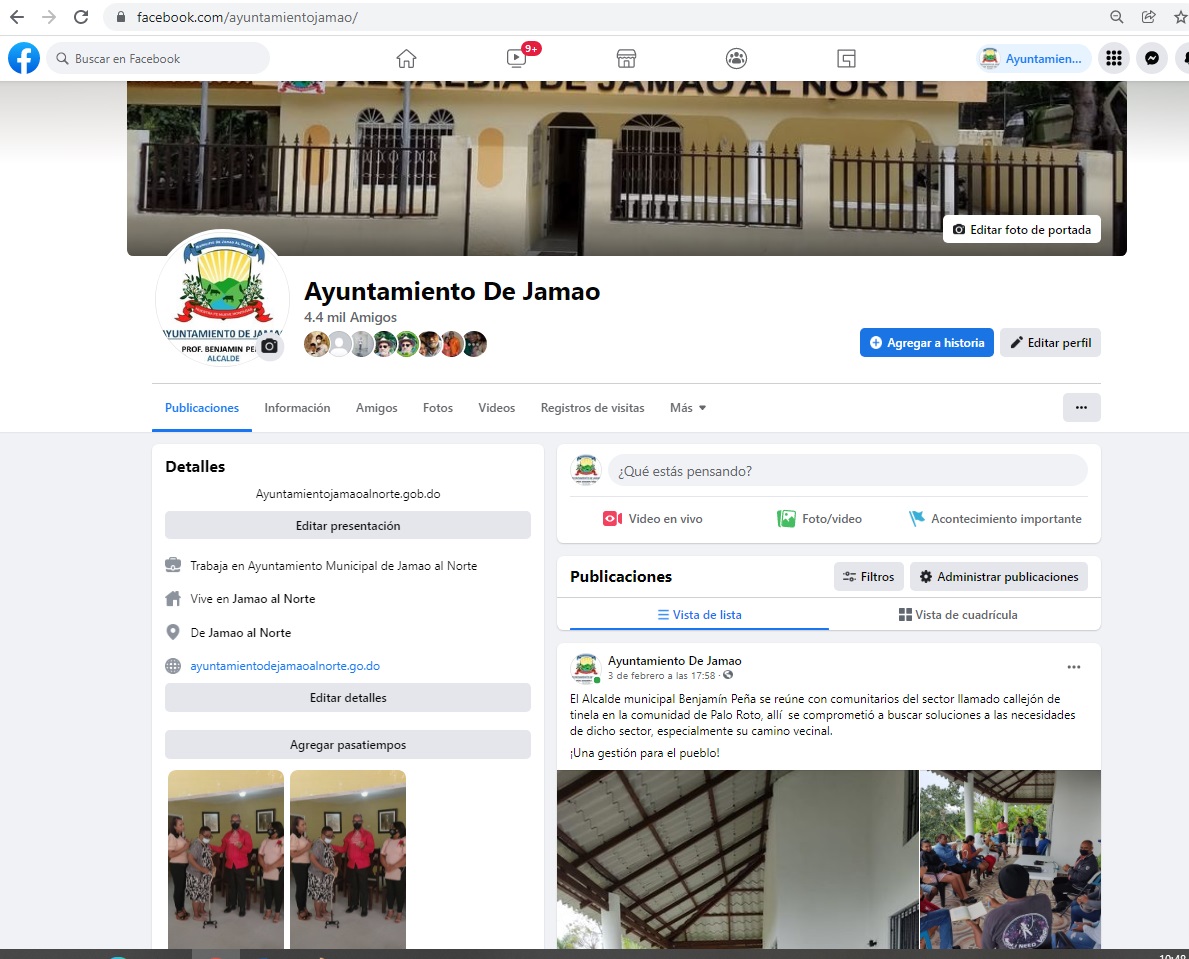1189x959 pixels.
Task: Open the nine-dot menu grid icon
Action: [x=1114, y=58]
